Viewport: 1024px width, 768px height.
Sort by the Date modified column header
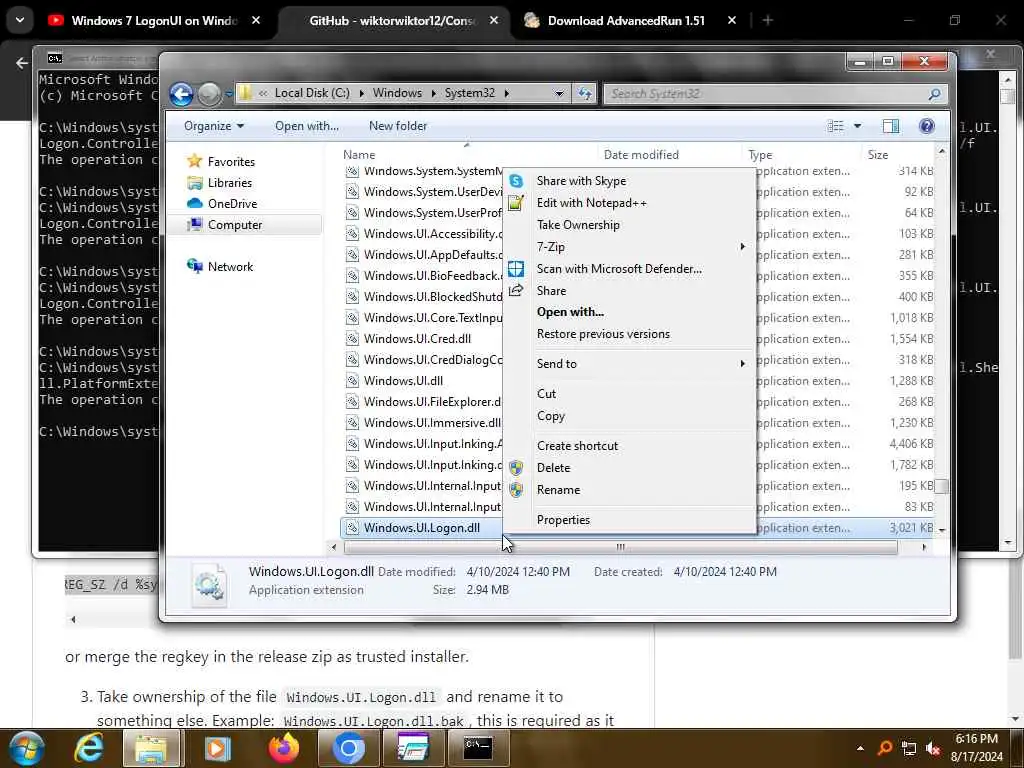coord(641,155)
